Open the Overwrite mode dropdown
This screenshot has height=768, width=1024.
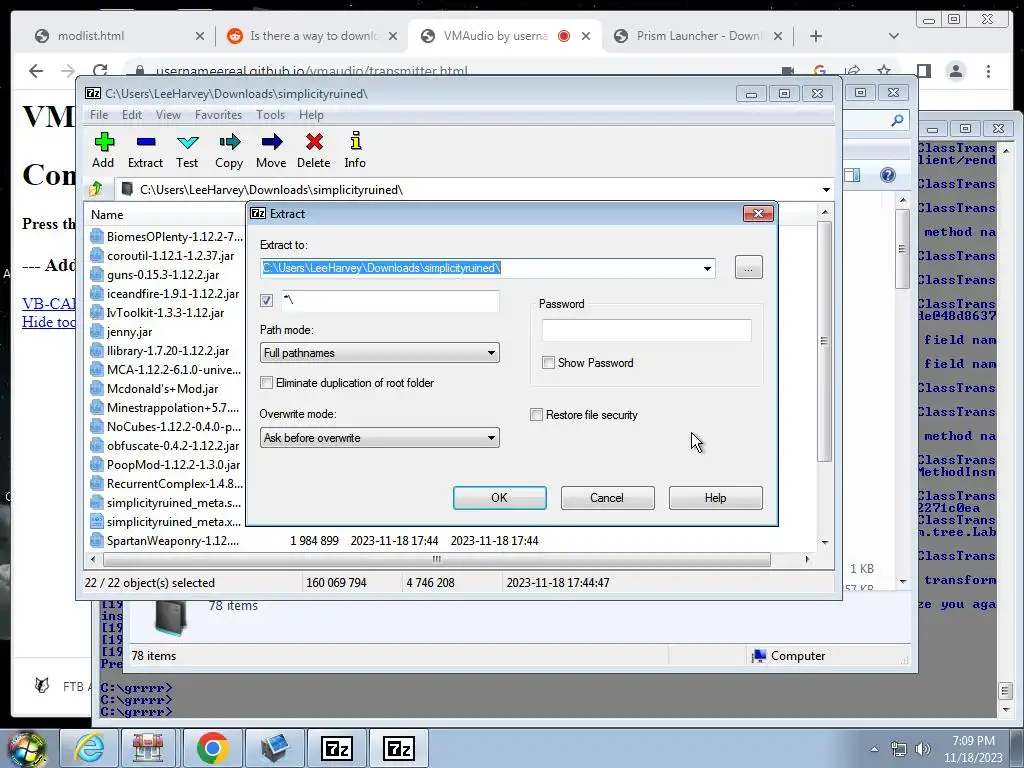coord(379,438)
